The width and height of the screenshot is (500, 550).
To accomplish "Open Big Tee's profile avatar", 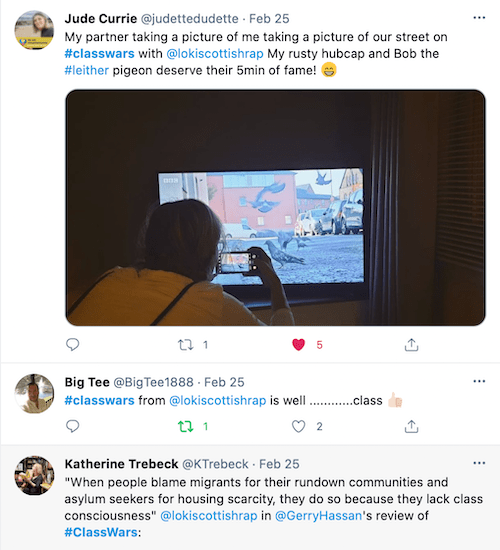I will (x=34, y=394).
